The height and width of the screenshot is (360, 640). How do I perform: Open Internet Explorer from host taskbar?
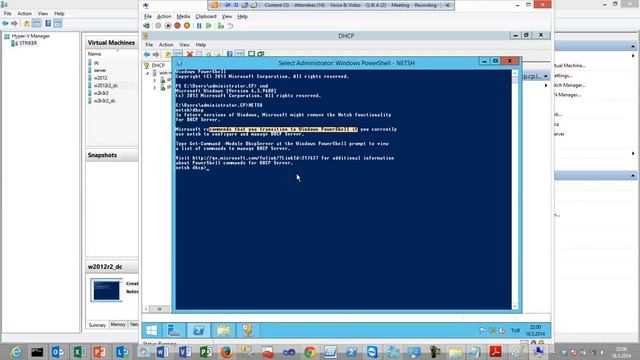click(x=16, y=352)
